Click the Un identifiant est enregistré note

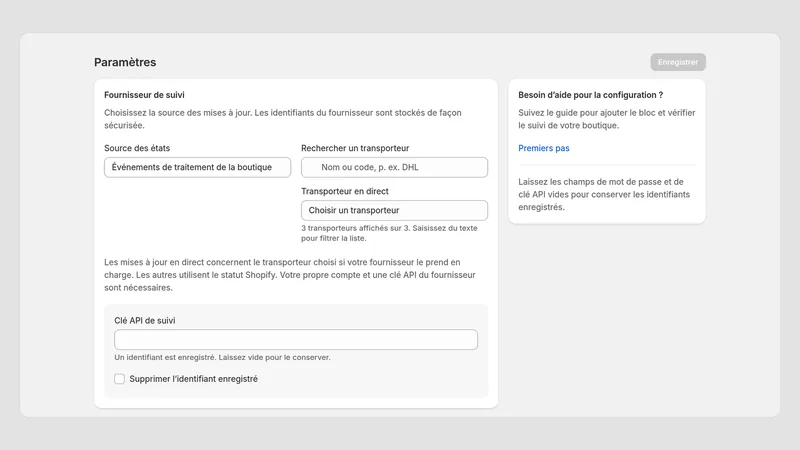point(222,357)
